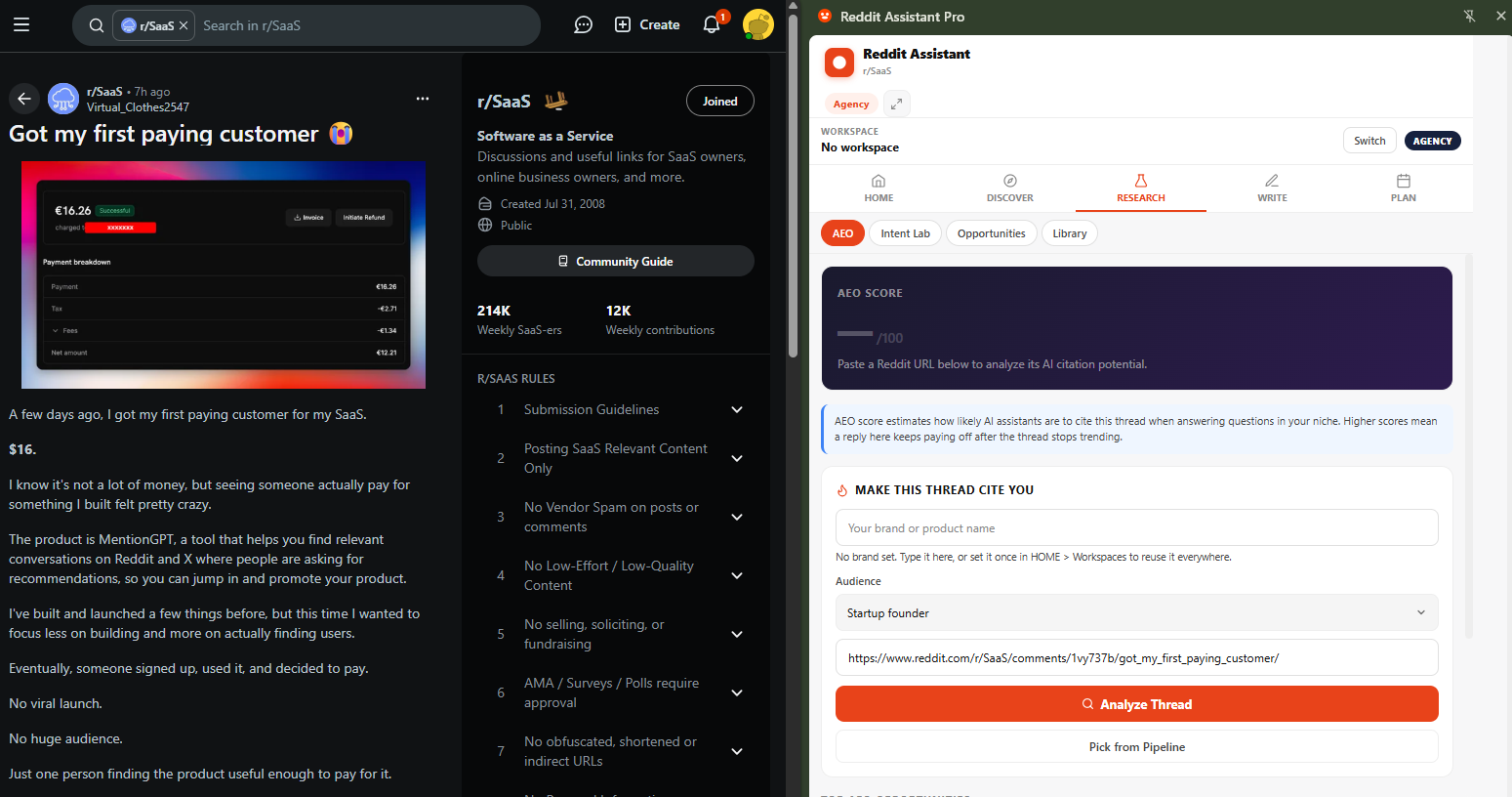Toggle the Joined community button
The image size is (1512, 797).
[x=720, y=102]
